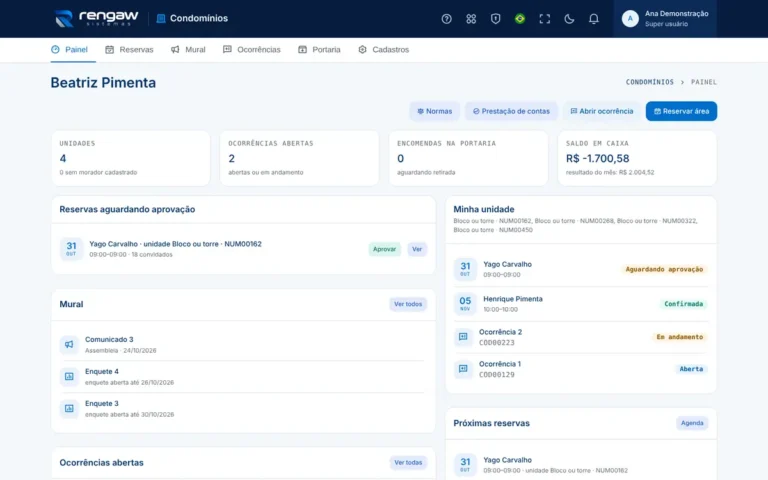Click the Comunicado 3 megaphone icon
The image size is (768, 480).
pos(69,344)
